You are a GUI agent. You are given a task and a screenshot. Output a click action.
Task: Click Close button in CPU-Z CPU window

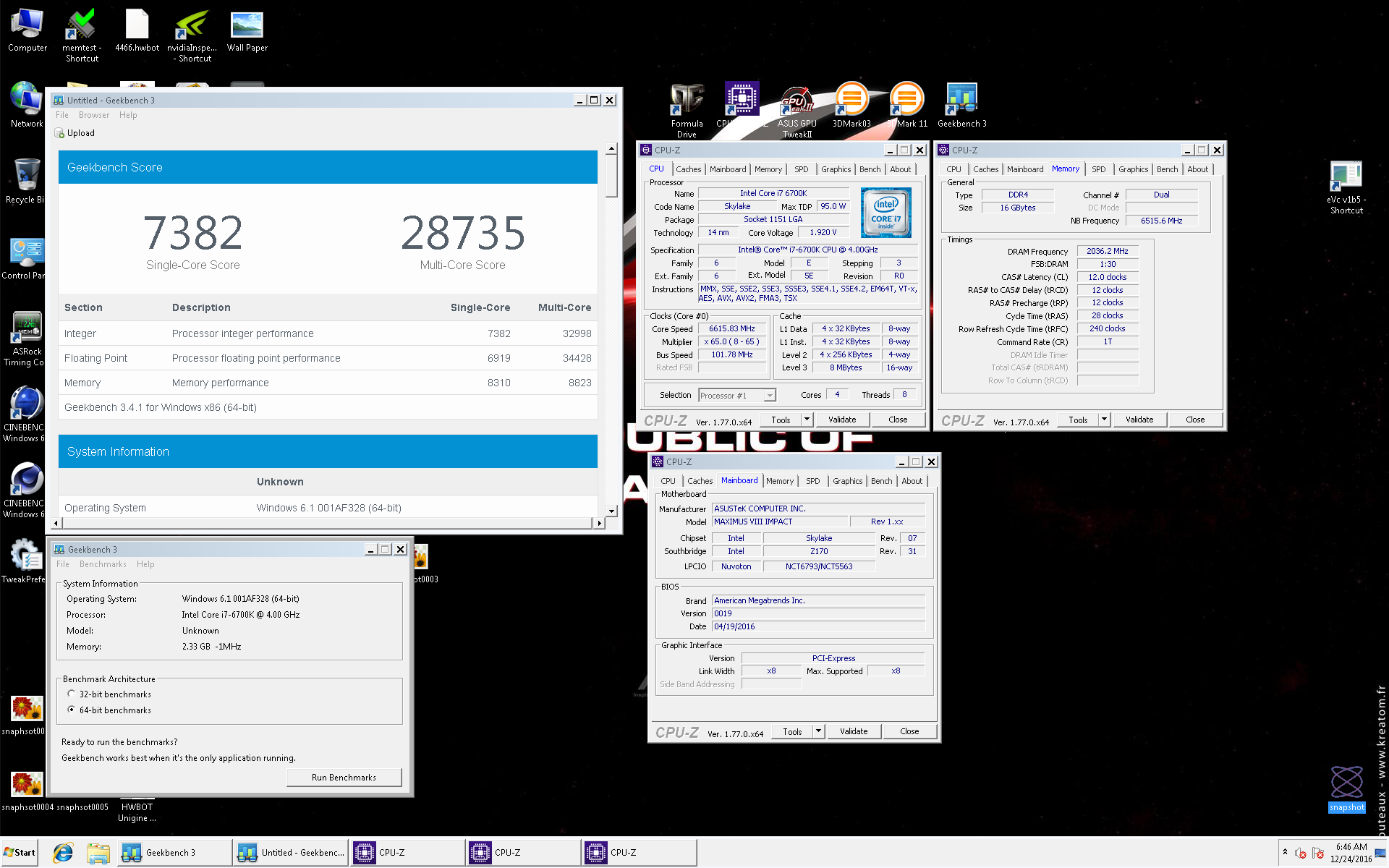point(898,420)
